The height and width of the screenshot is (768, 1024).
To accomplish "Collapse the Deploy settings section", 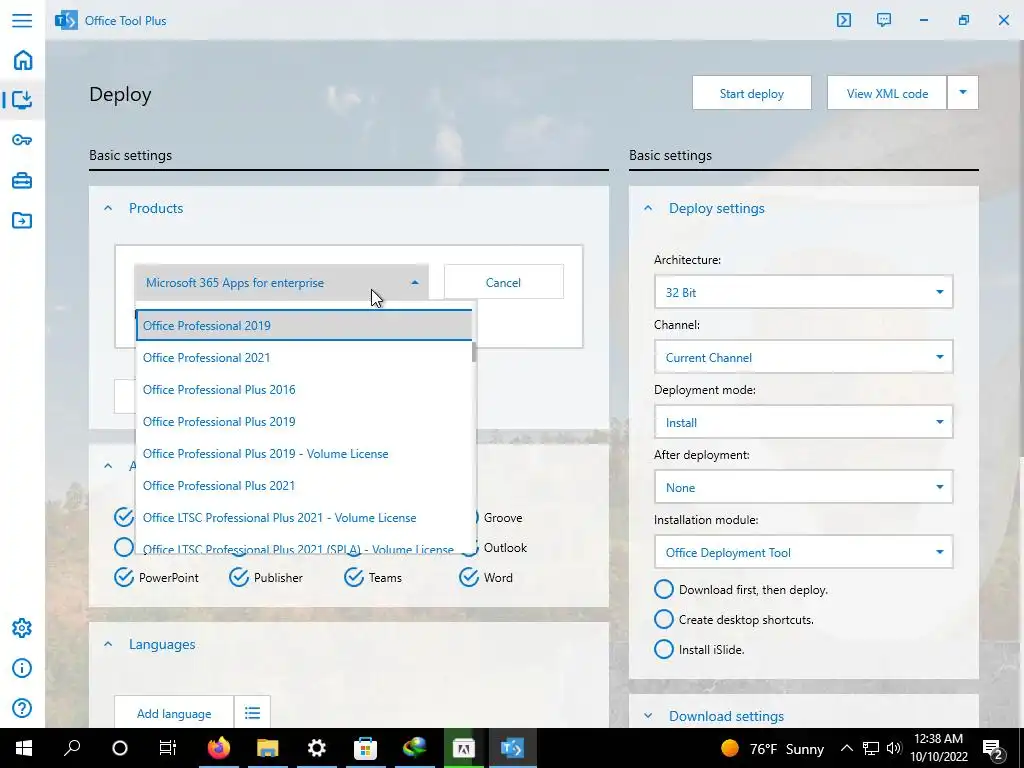I will click(648, 208).
